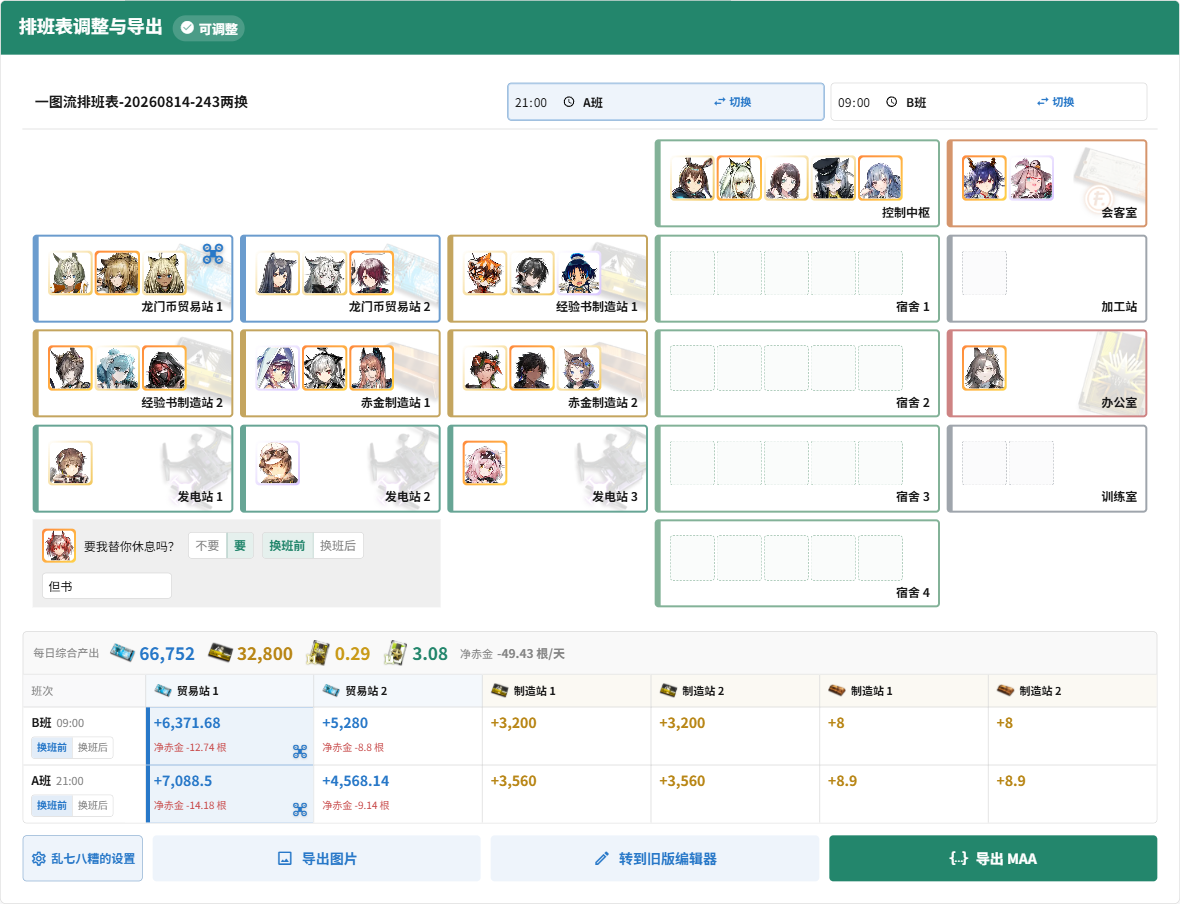
Task: Switch the A班 shift with 切换
Action: tap(732, 102)
